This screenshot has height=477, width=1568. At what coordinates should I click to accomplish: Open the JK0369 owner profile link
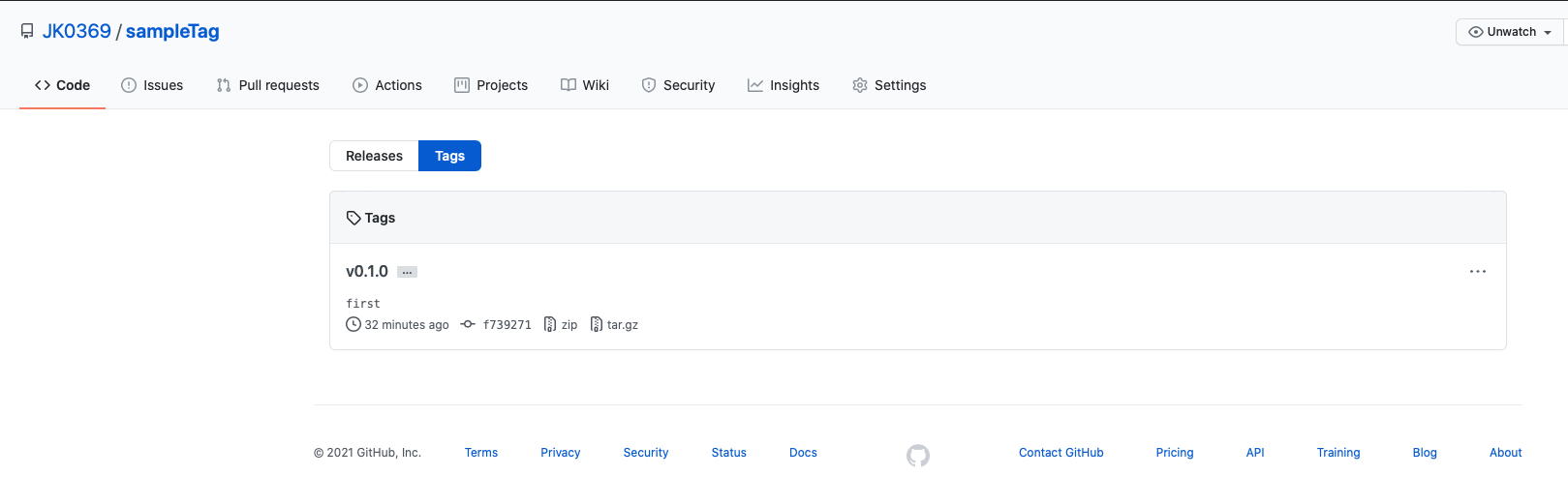pyautogui.click(x=77, y=31)
